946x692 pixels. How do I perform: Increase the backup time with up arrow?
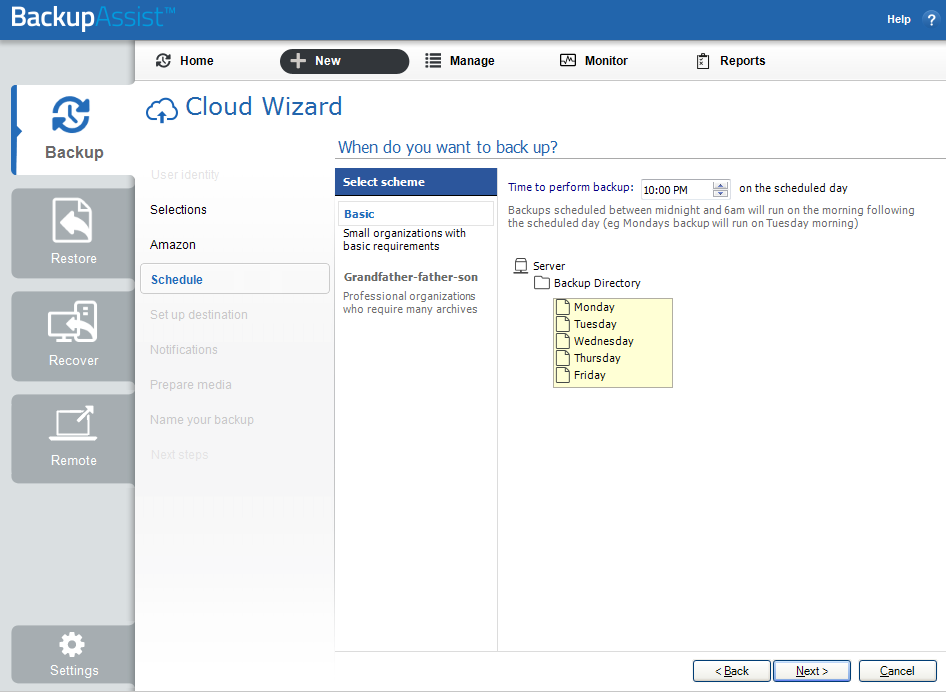click(x=720, y=185)
